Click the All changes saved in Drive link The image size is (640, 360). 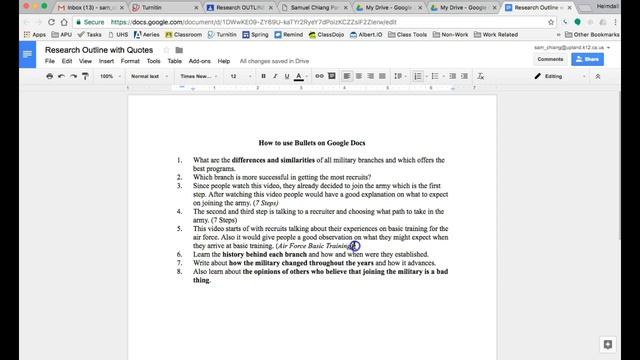(274, 61)
